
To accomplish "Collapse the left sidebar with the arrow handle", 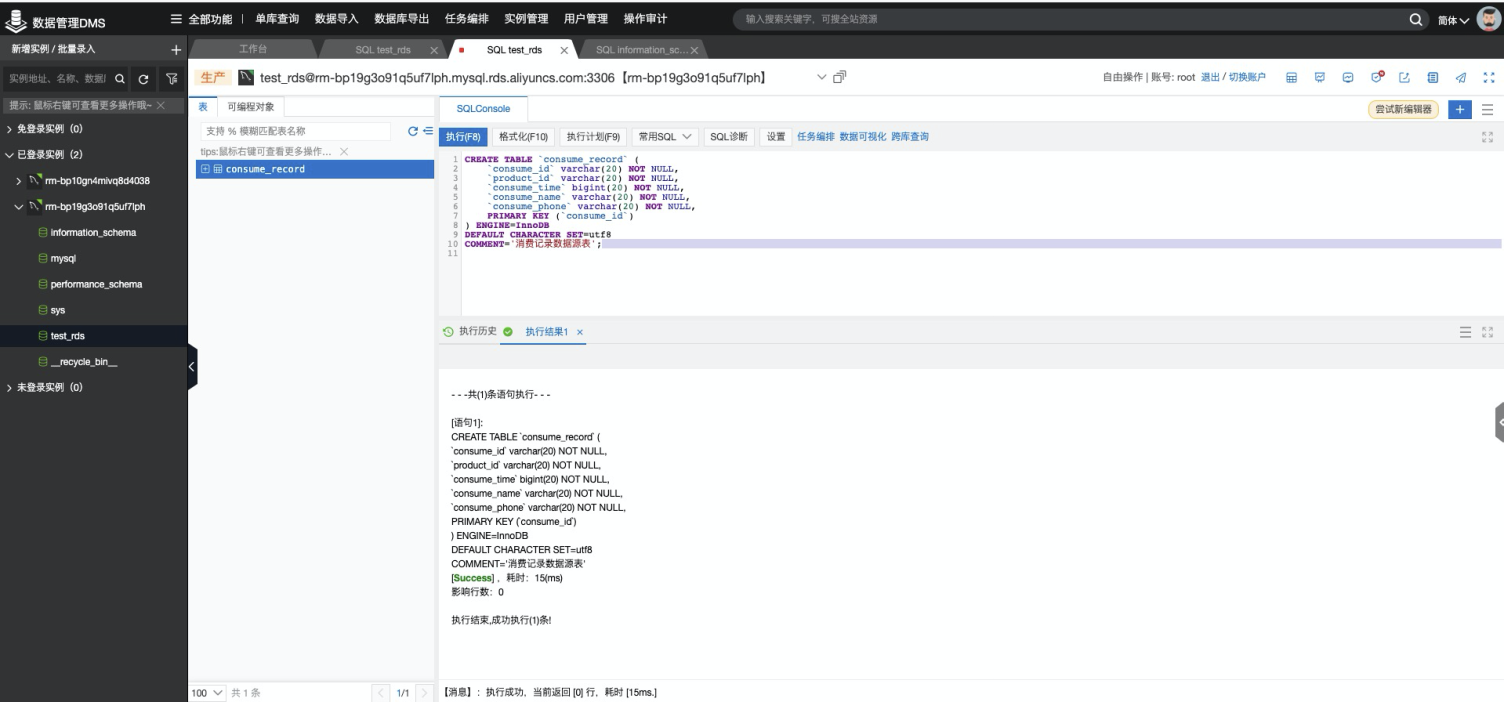I will pyautogui.click(x=192, y=367).
